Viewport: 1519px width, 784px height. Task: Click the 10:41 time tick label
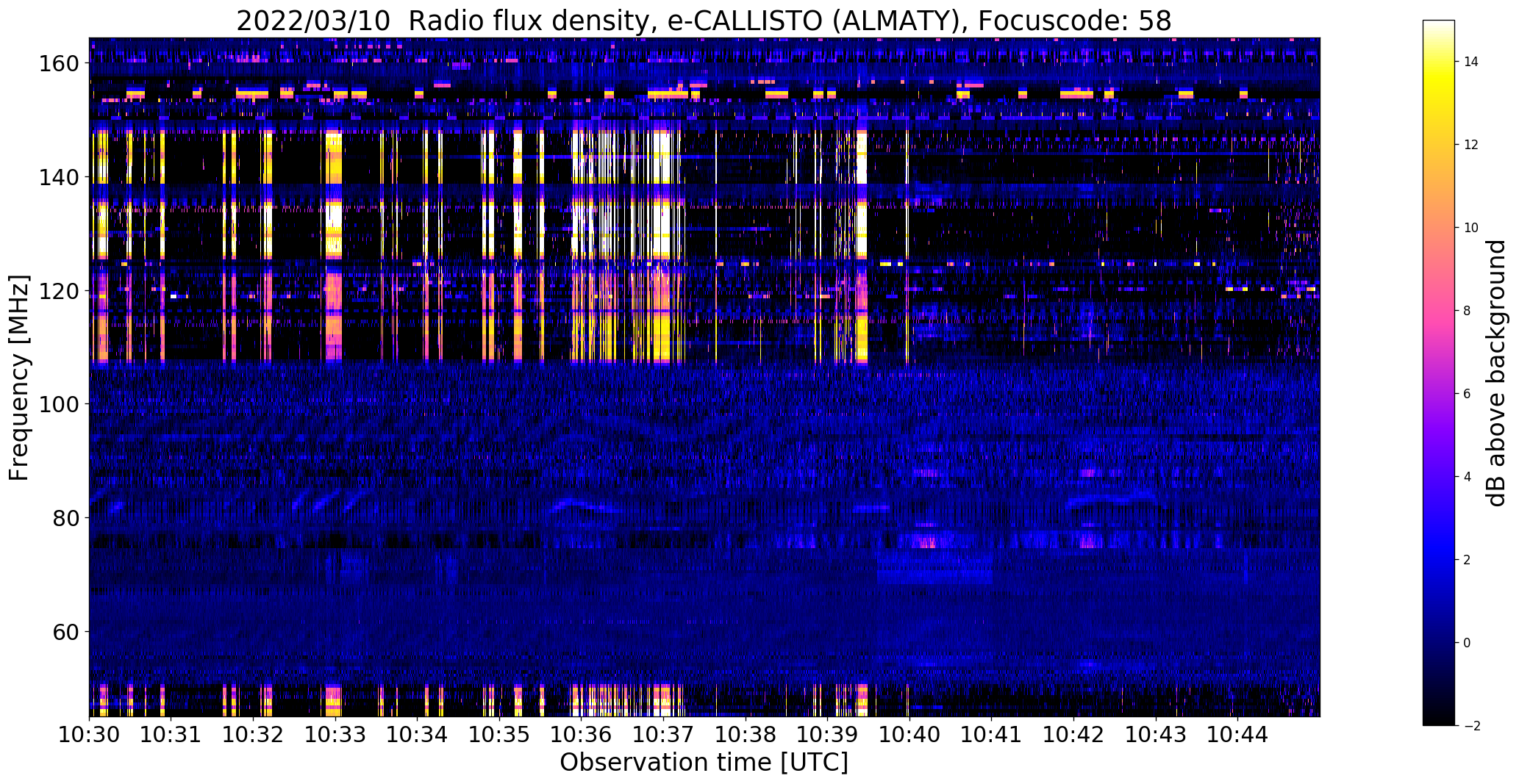point(992,734)
